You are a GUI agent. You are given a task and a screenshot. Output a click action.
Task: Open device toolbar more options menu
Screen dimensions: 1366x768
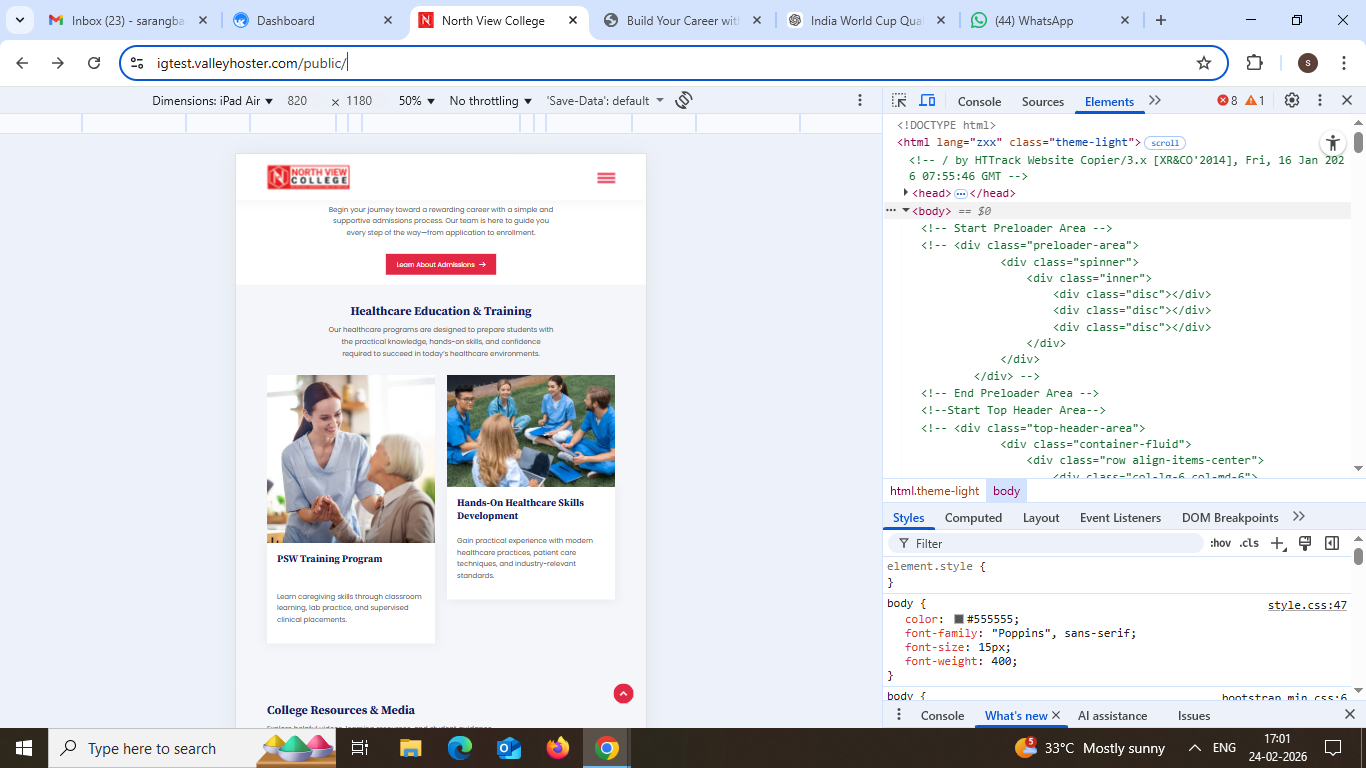[860, 100]
